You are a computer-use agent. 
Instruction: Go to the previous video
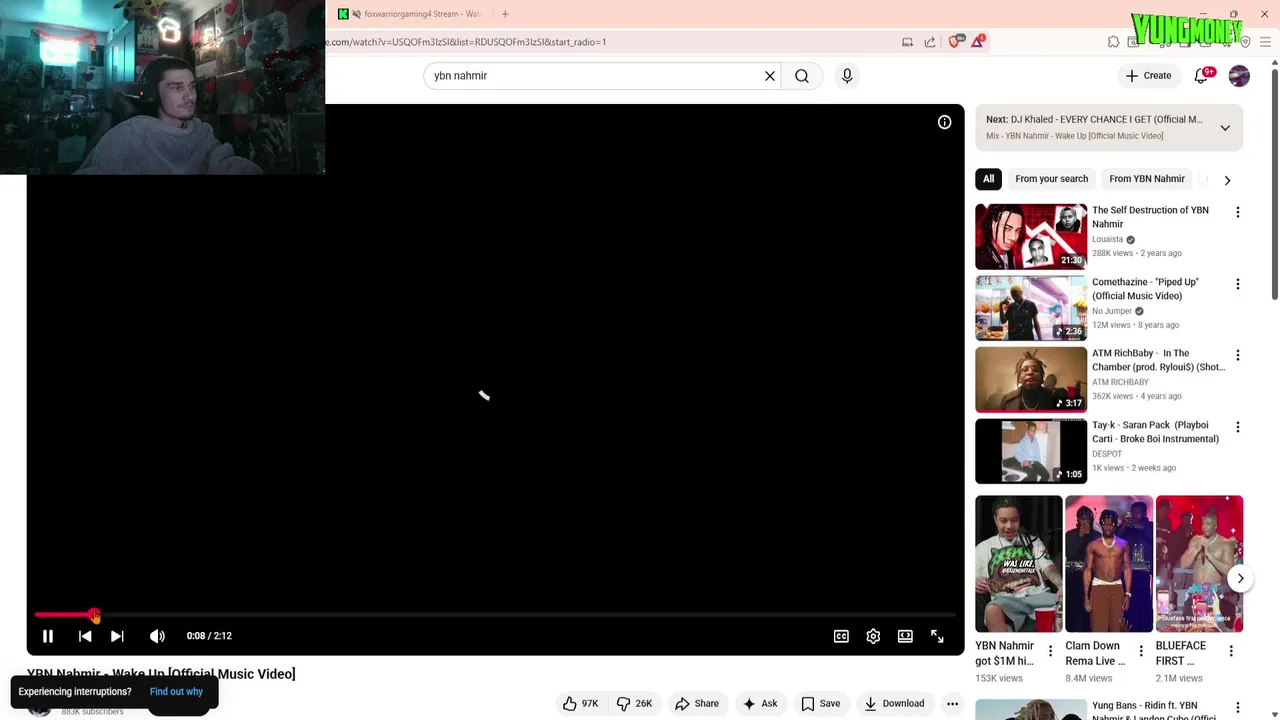point(85,636)
